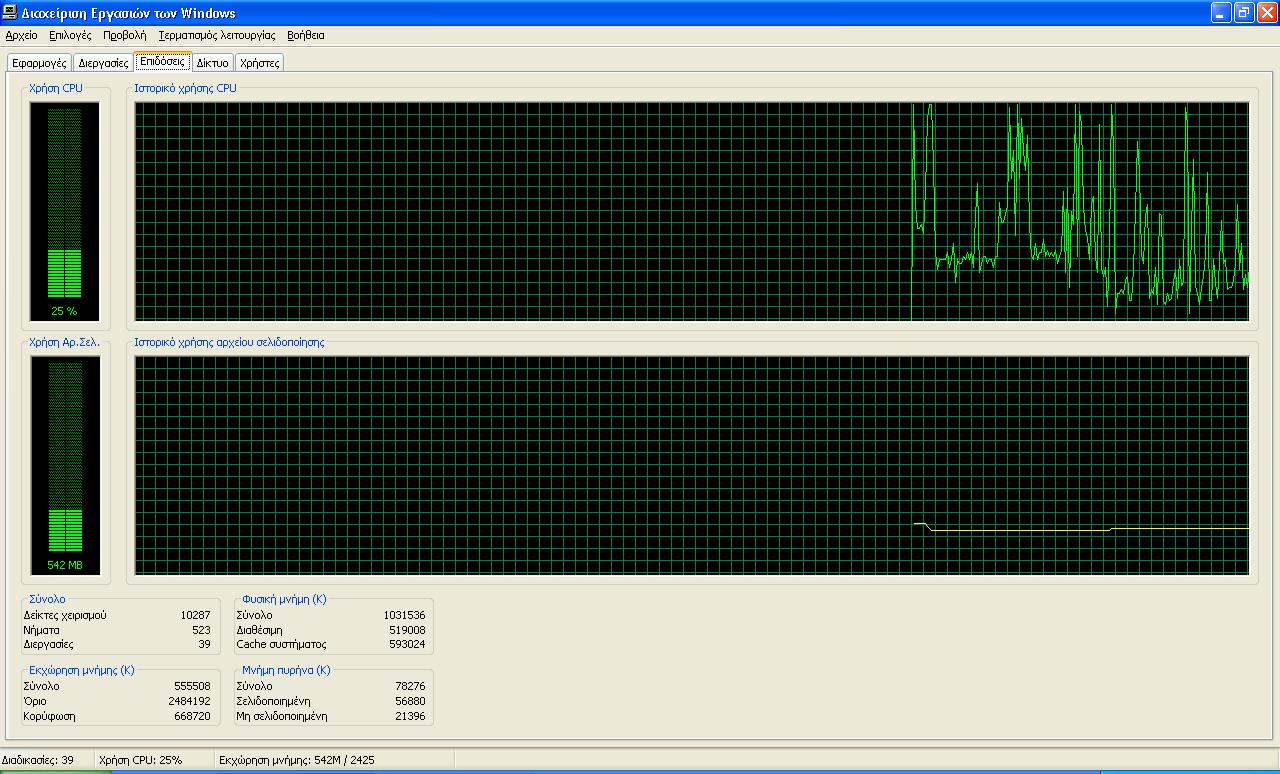The height and width of the screenshot is (774, 1280).
Task: Click the CPU usage gauge showing 25 %
Action: point(64,210)
